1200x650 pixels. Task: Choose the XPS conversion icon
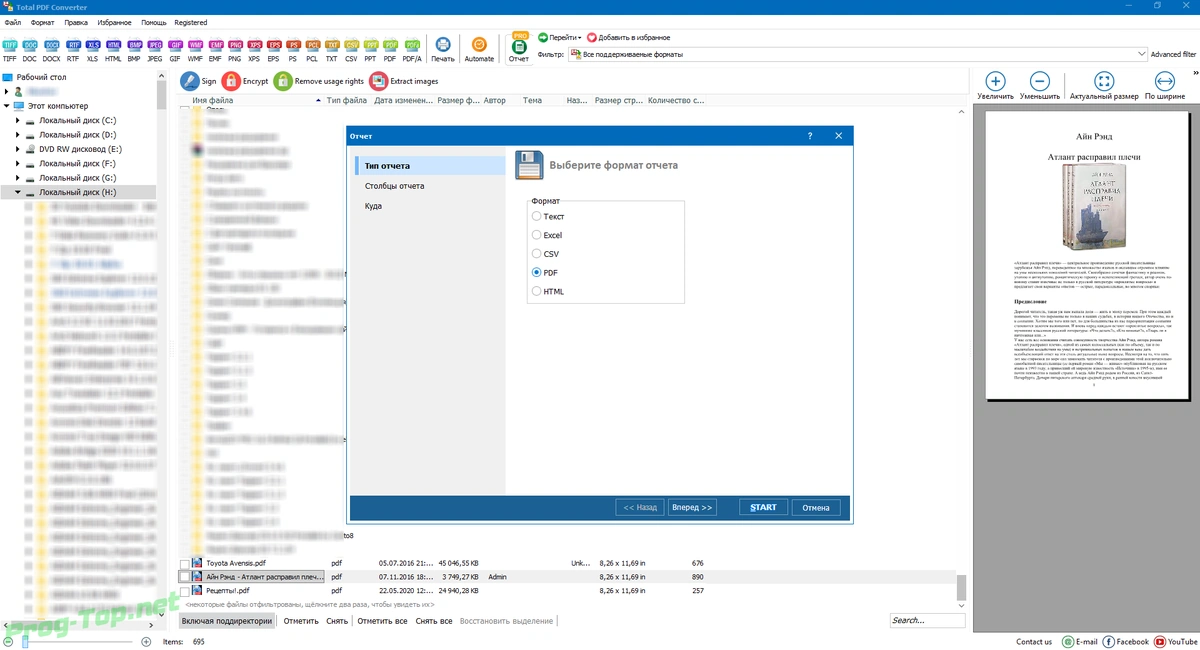pyautogui.click(x=255, y=49)
